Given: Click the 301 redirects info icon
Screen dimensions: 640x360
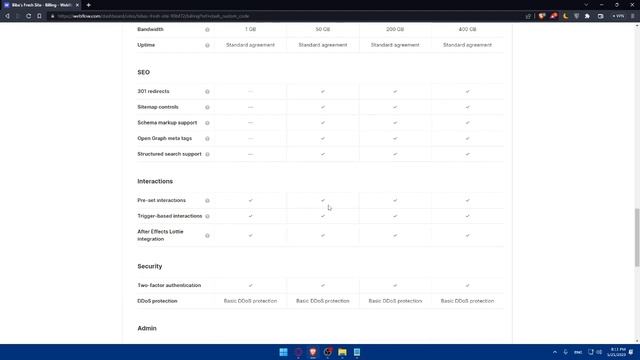Looking at the screenshot, I should 207,91.
